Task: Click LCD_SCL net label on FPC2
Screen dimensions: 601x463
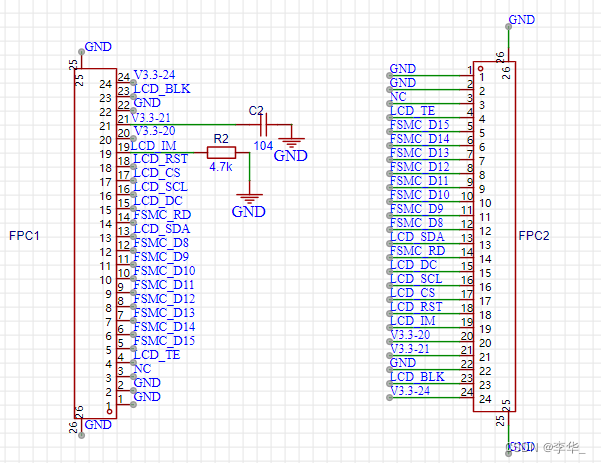Action: coord(416,279)
